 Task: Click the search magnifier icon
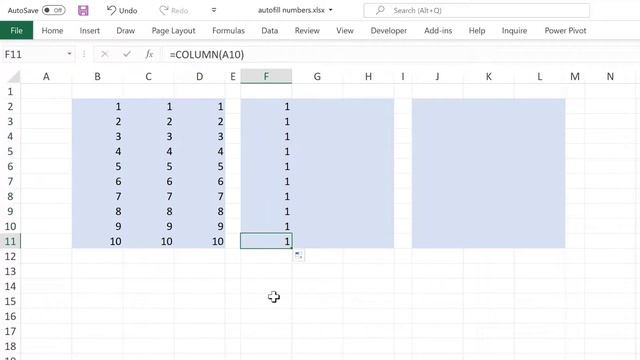pos(380,10)
